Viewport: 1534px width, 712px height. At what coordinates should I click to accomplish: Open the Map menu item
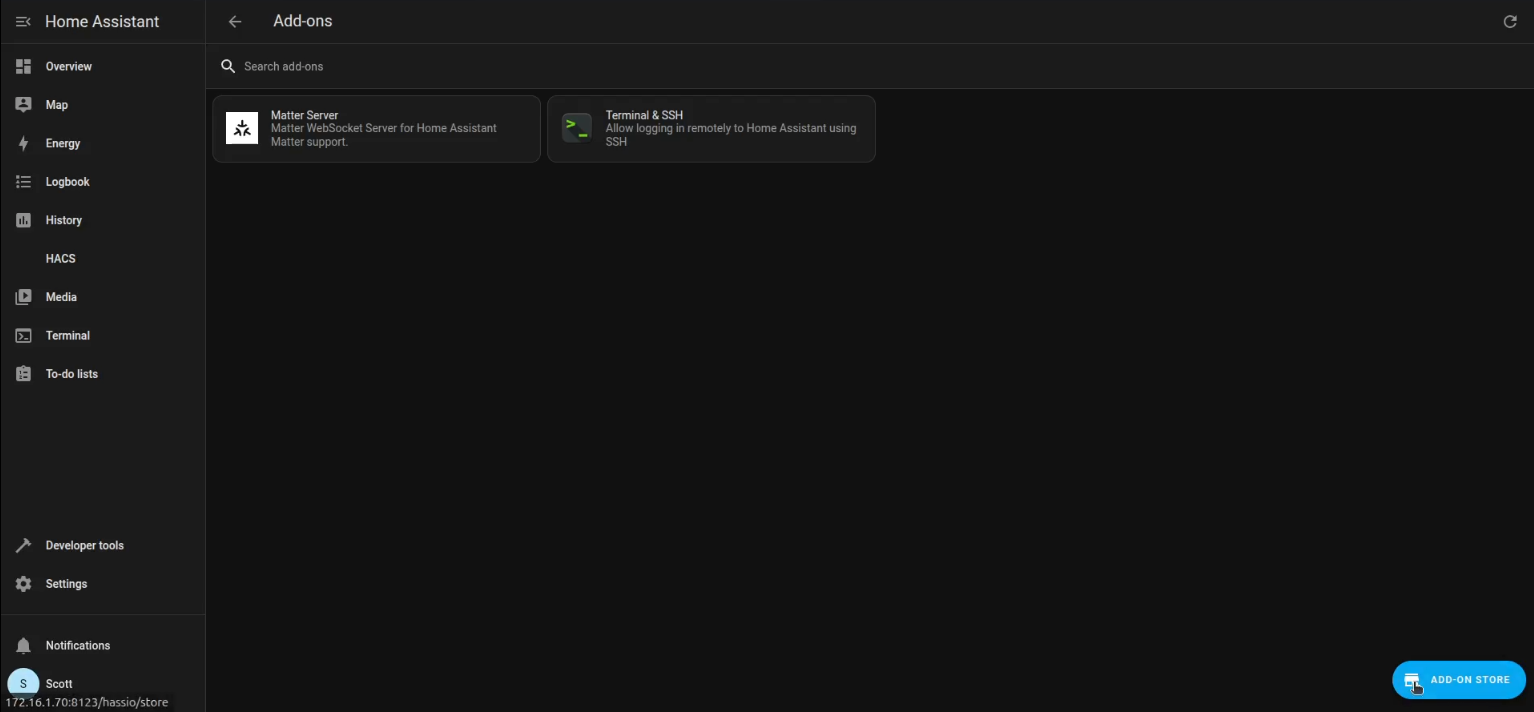103,104
